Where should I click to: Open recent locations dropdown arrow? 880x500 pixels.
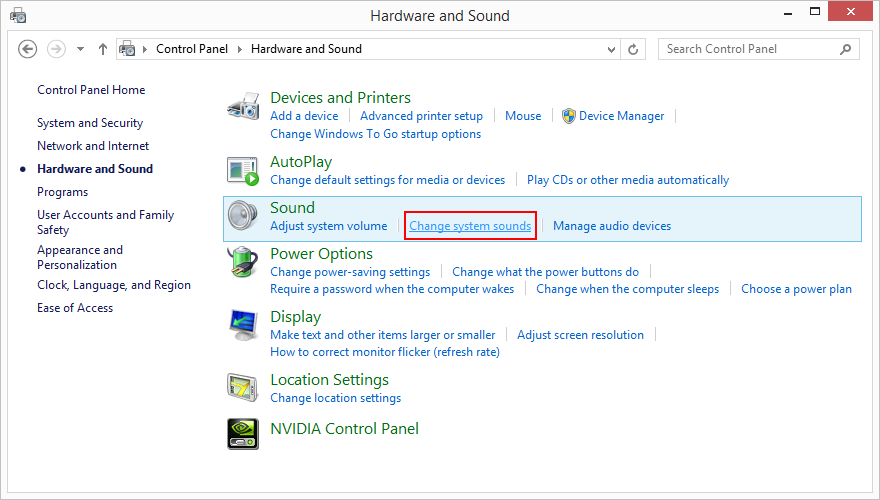80,49
